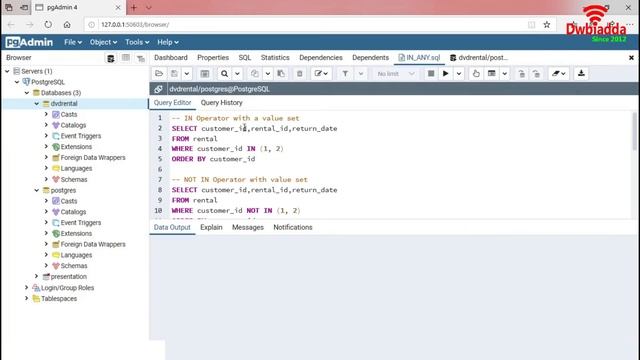Click the connection status link icon
The height and width of the screenshot is (360, 640).
(158, 89)
